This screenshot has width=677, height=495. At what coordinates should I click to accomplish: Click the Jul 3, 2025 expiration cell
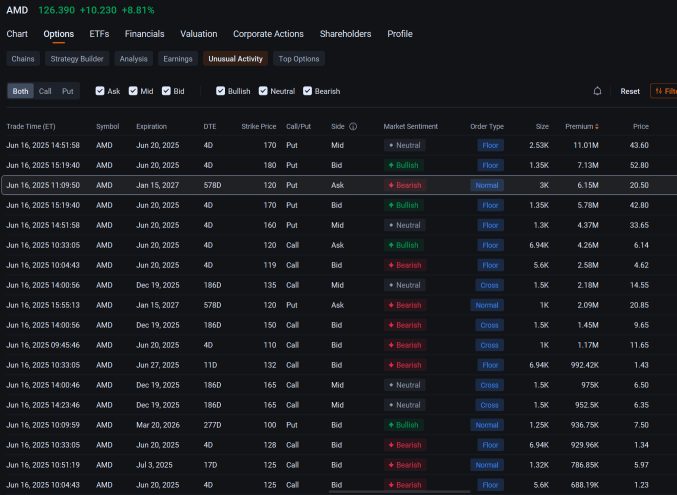[x=154, y=465]
